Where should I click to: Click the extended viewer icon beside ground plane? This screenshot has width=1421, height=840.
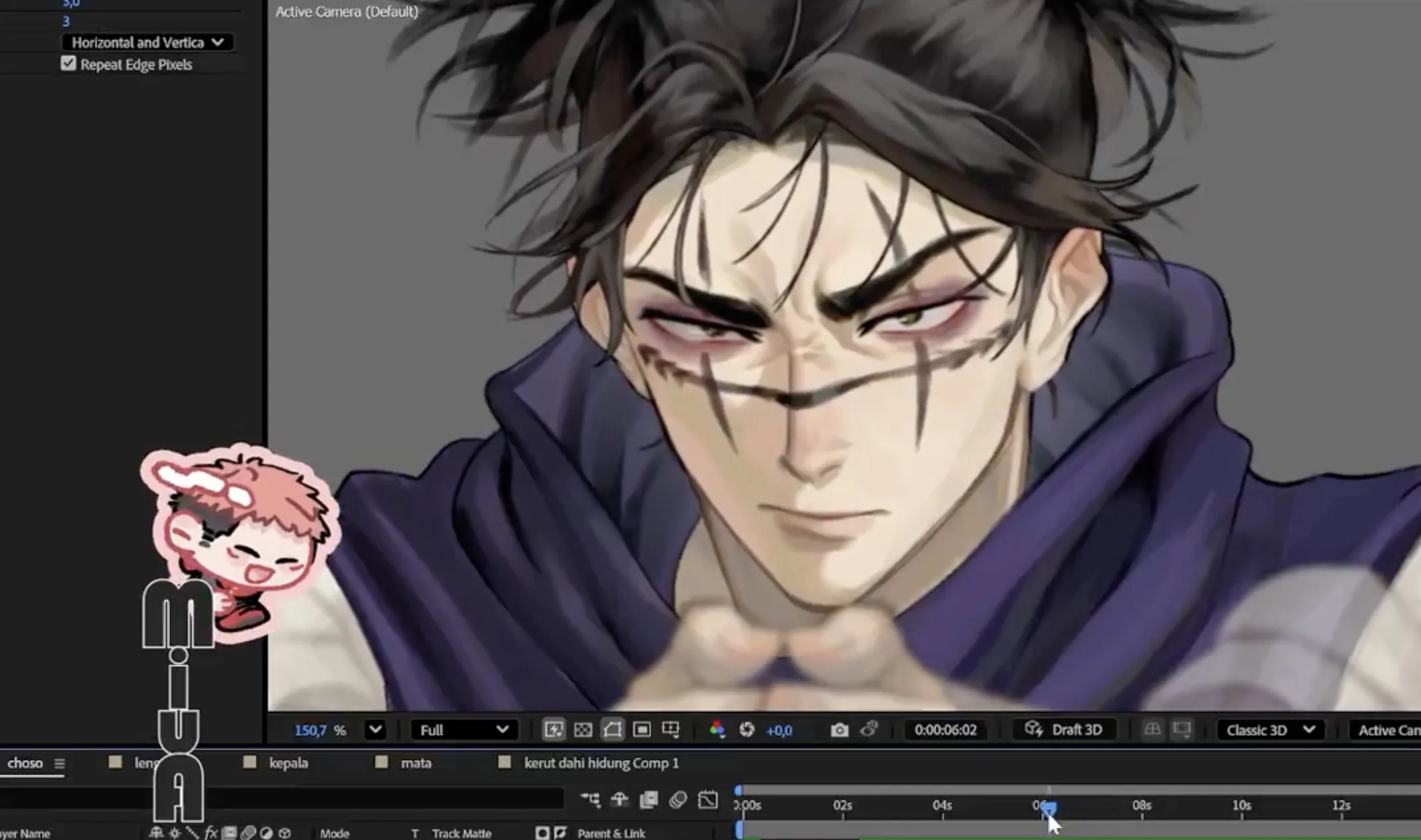[x=1182, y=729]
